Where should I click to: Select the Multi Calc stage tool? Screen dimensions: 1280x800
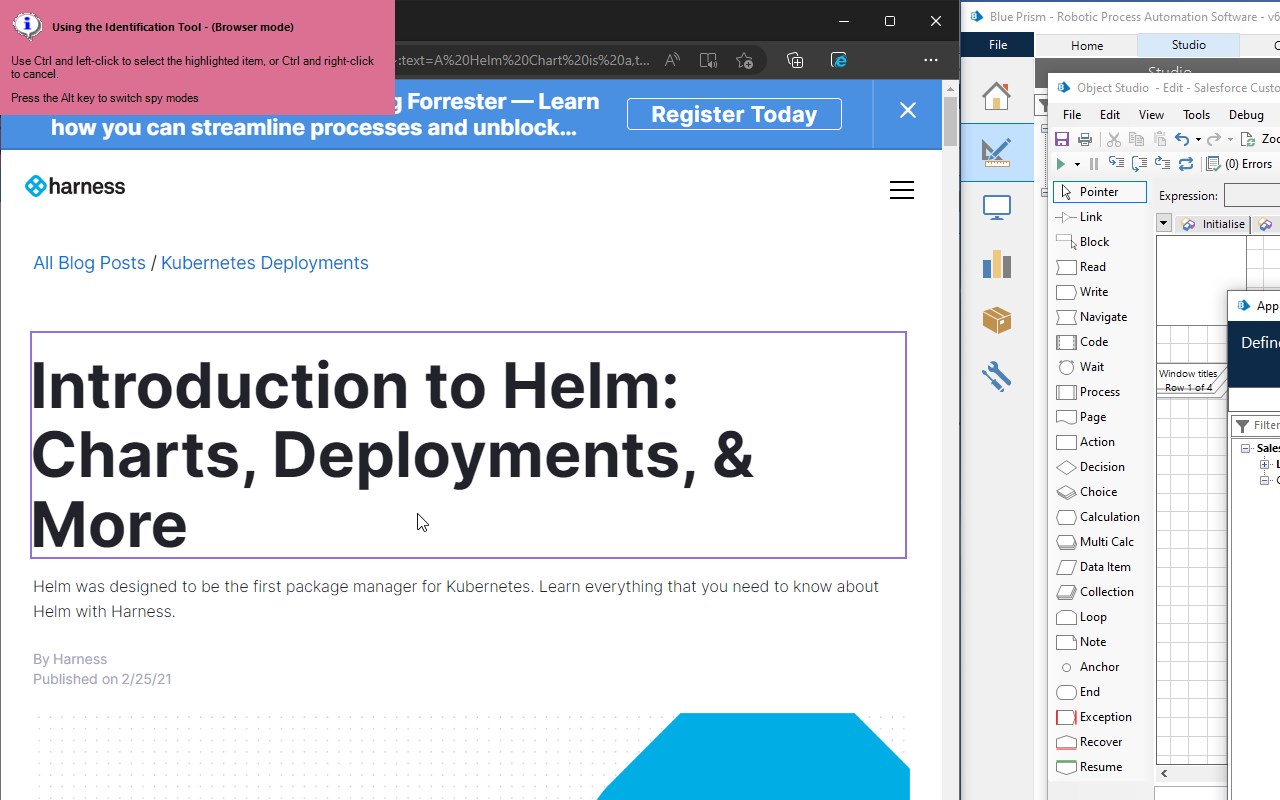[1095, 542]
